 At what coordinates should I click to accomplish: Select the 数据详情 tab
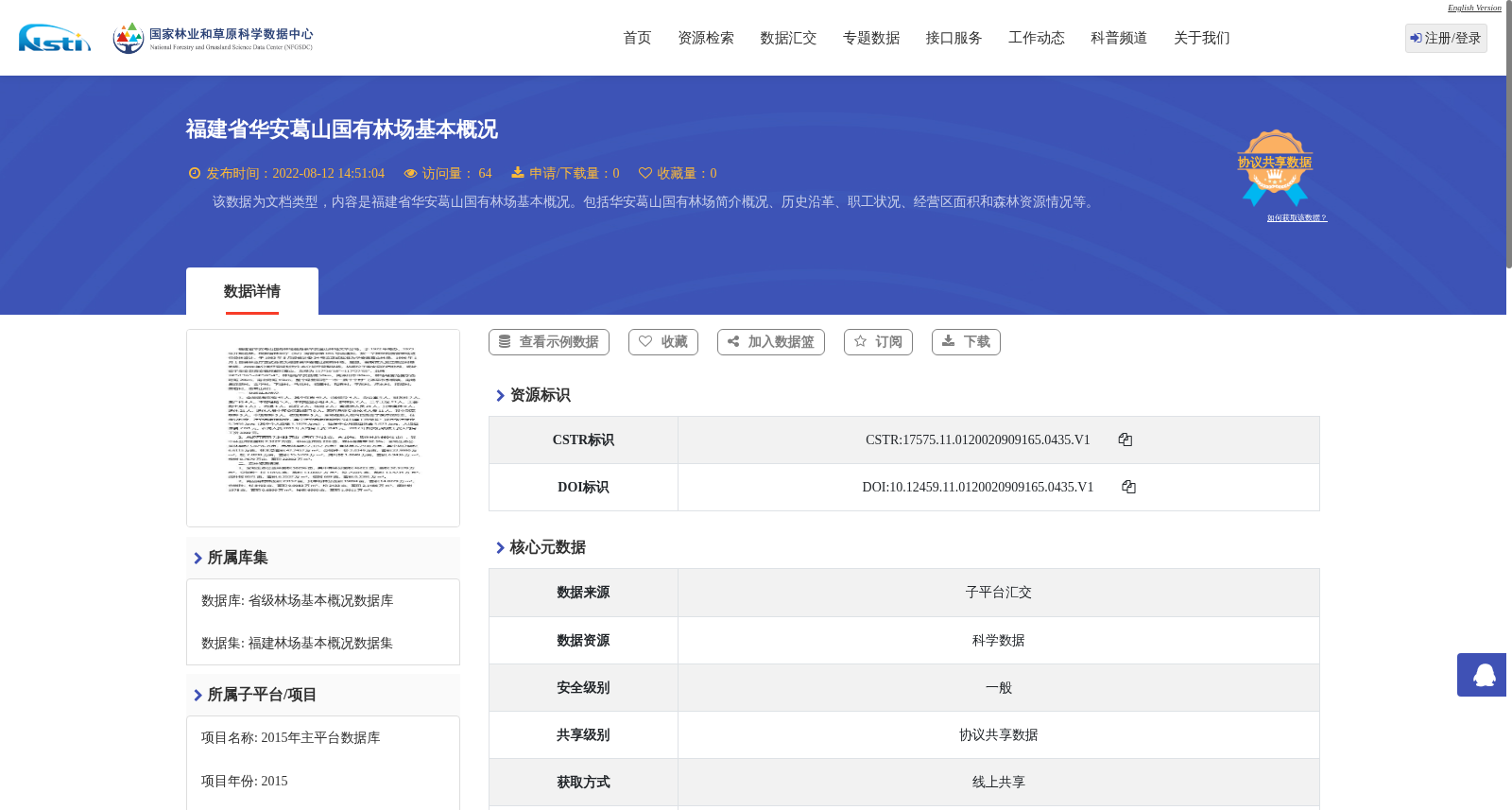point(252,291)
